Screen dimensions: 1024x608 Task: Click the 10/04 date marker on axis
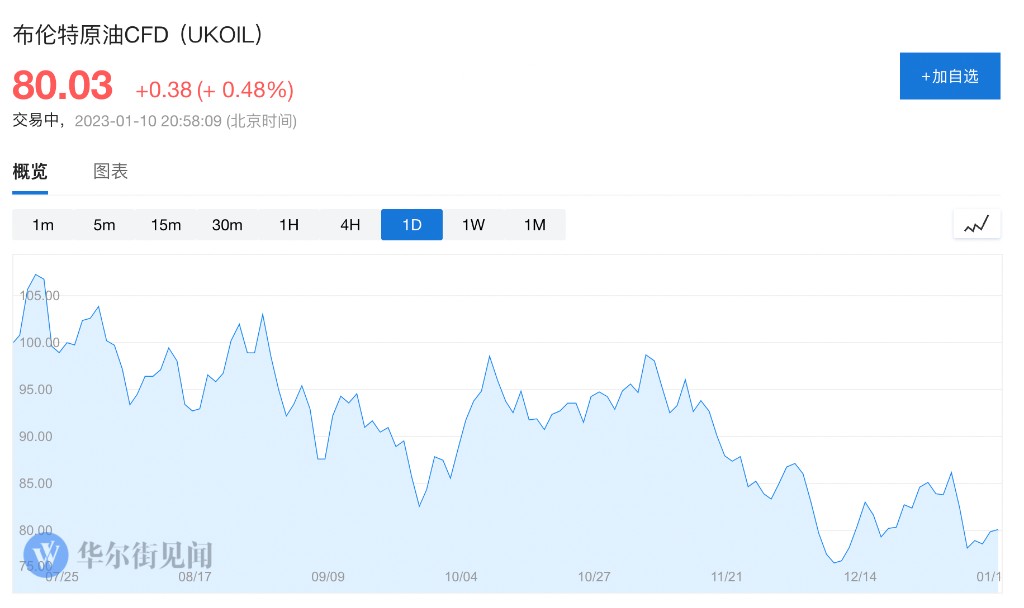461,577
